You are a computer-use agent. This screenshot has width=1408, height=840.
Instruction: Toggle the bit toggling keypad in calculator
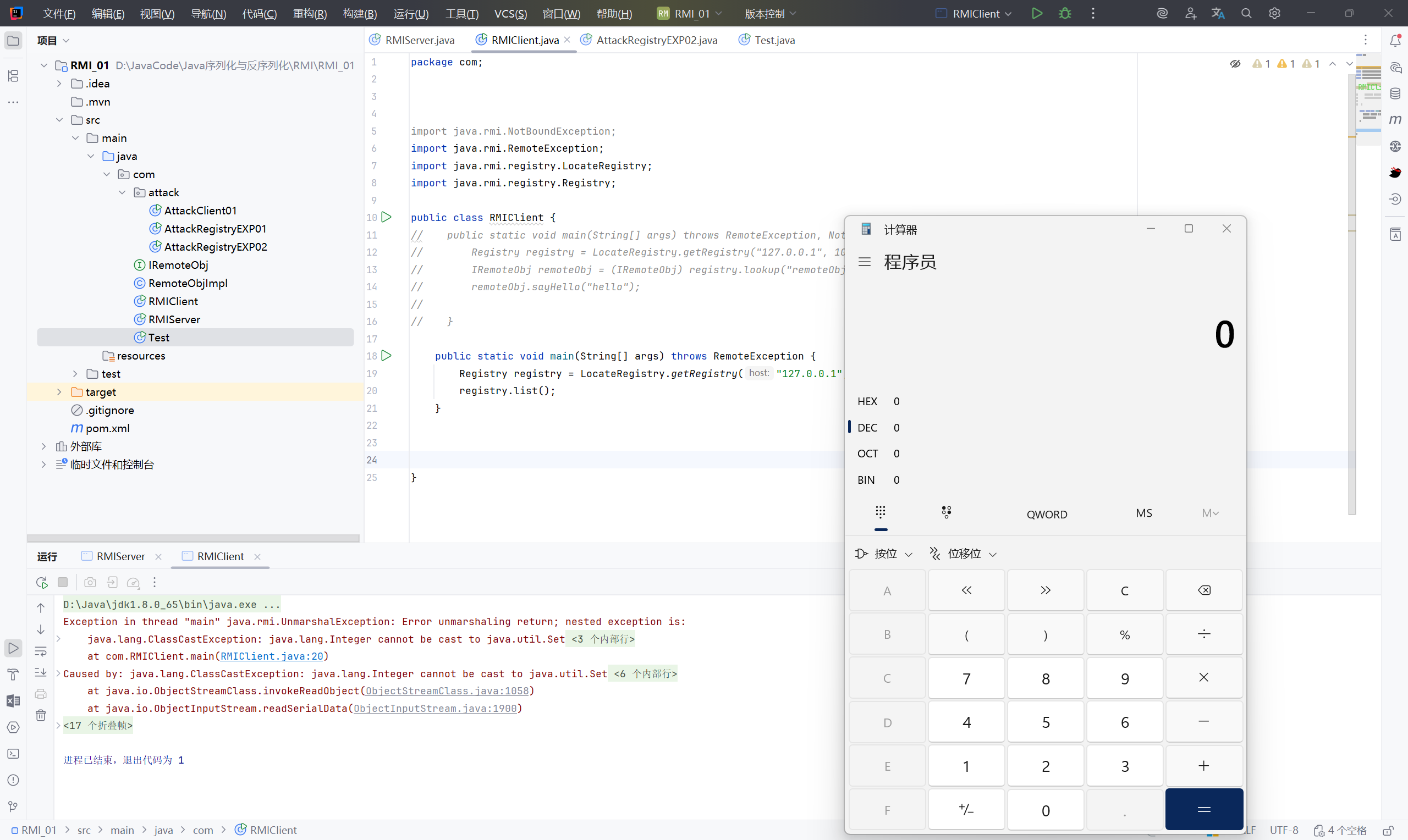[x=946, y=512]
